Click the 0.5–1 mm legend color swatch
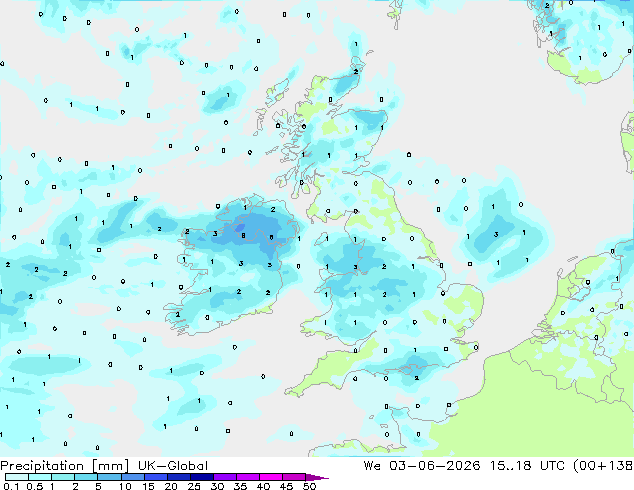This screenshot has height=490, width=634. point(40,477)
